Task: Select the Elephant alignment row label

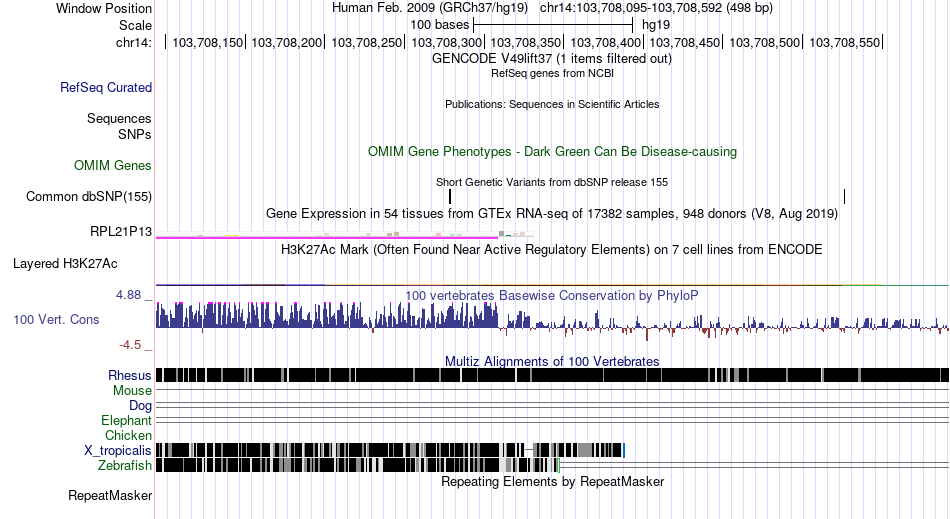Action: (126, 420)
